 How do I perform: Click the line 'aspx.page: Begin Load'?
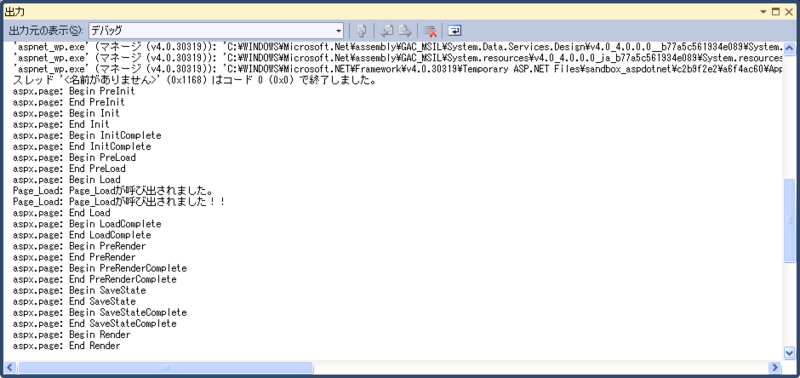point(66,180)
